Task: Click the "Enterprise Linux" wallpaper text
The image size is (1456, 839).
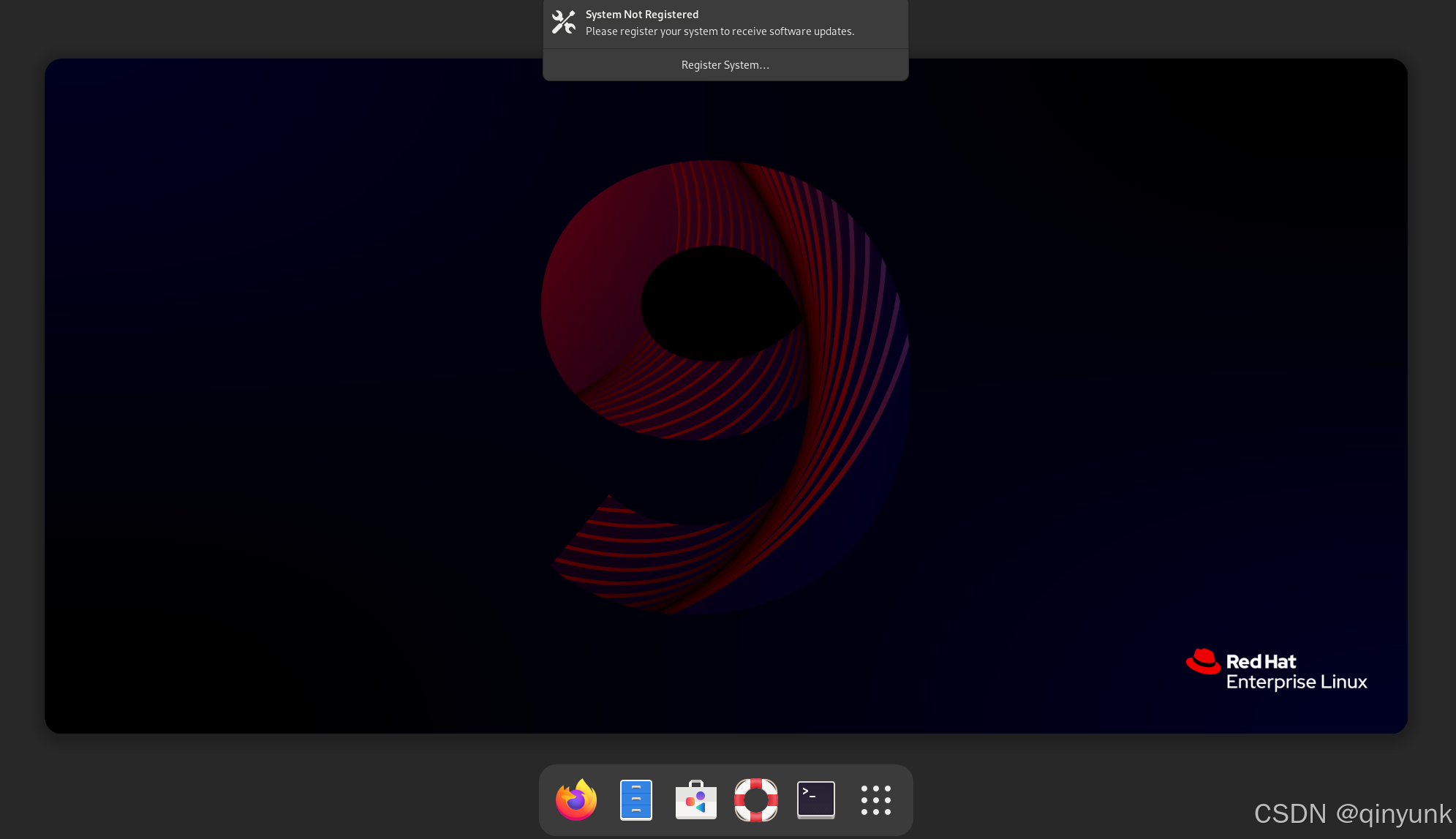Action: (x=1296, y=682)
